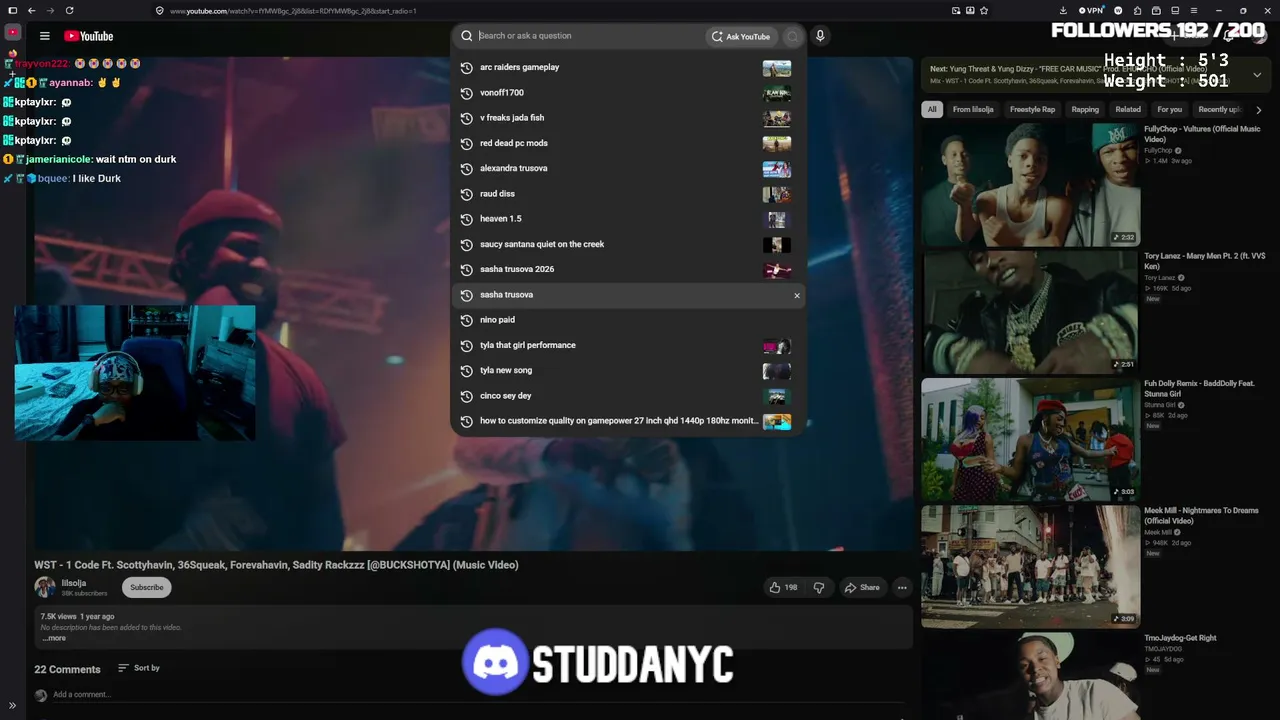1280x720 pixels.
Task: Dislike the video with thumbs down
Action: tap(819, 588)
